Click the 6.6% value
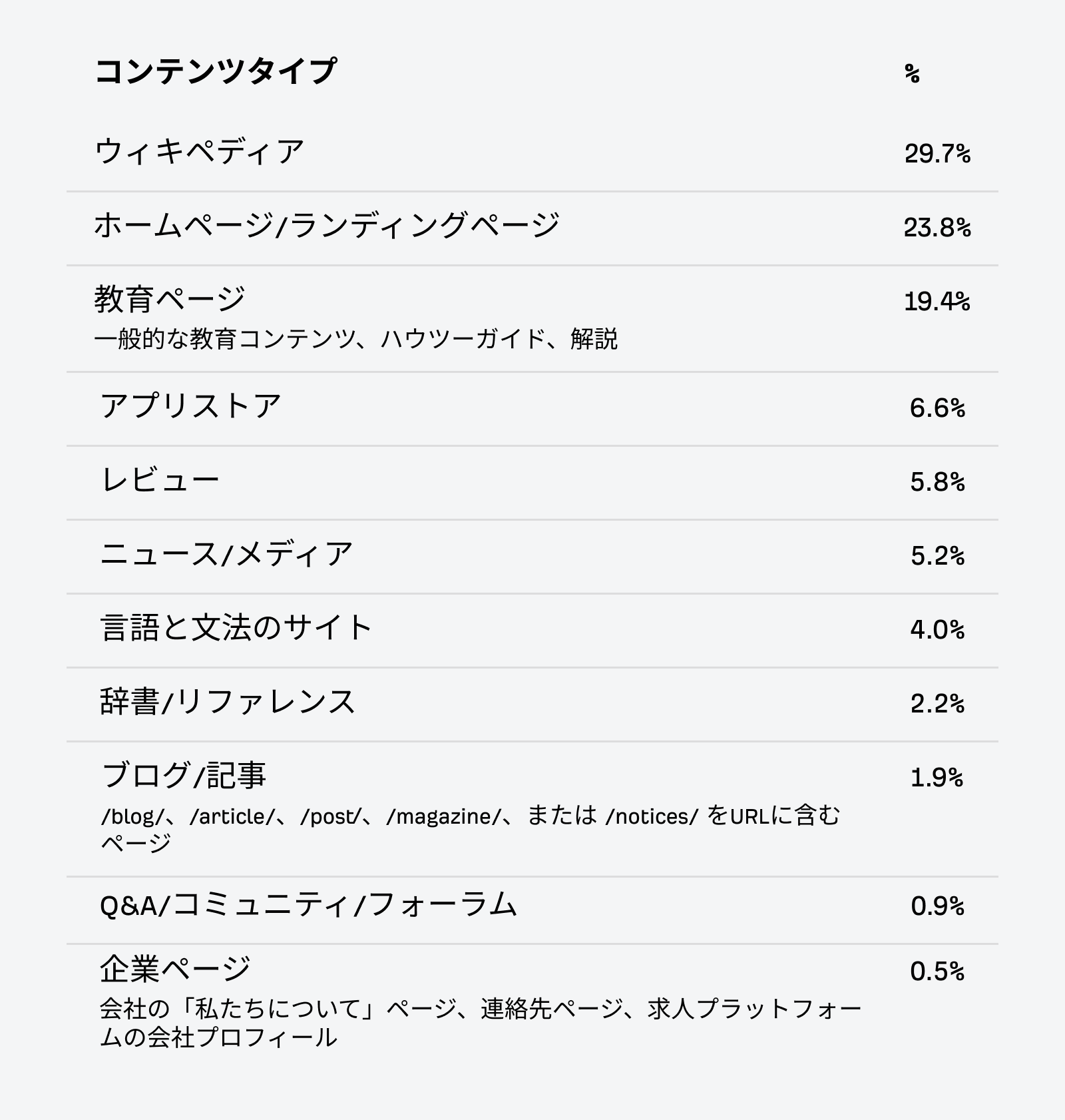The width and height of the screenshot is (1065, 1120). click(937, 408)
